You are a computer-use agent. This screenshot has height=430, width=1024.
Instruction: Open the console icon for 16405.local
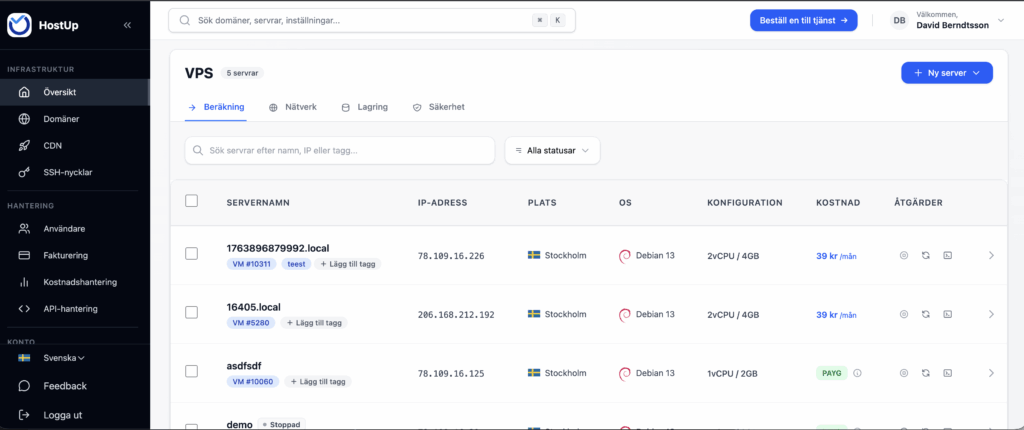[x=947, y=314]
